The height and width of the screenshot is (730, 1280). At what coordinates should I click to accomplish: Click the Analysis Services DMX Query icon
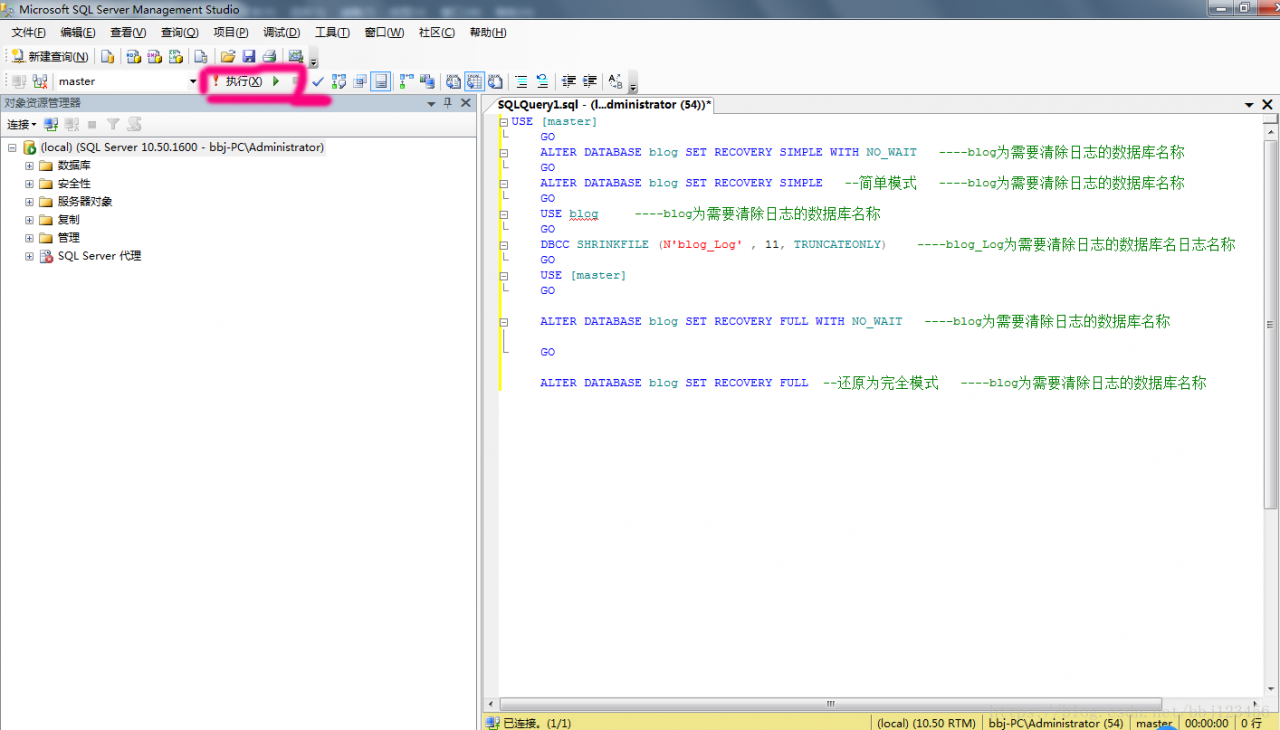click(x=155, y=56)
